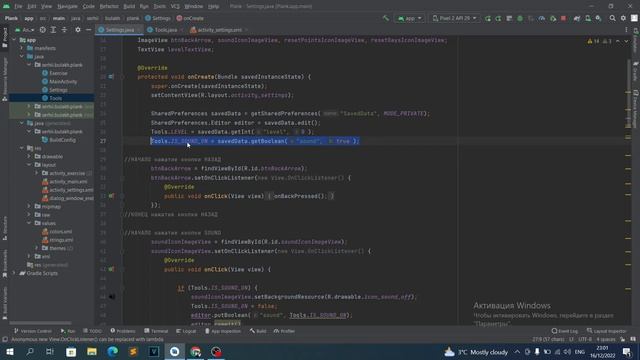640x360 pixels.
Task: Open the Problems tool window
Action: coord(123,331)
